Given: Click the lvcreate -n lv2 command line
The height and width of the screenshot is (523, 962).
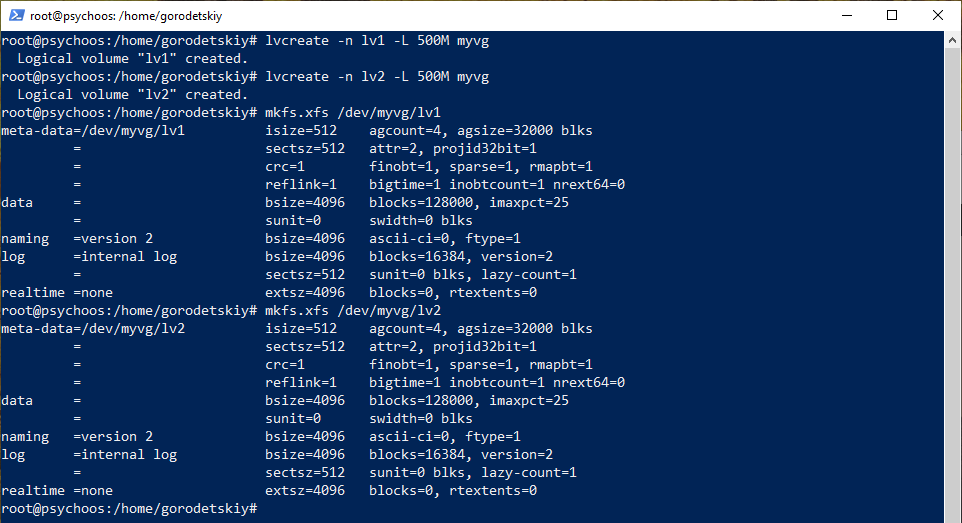Looking at the screenshot, I should click(245, 77).
